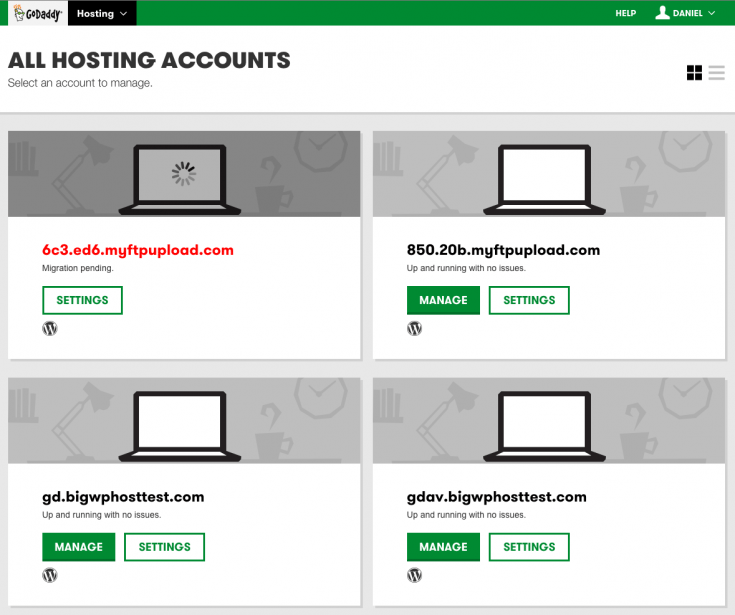Screen dimensions: 735x615
Task: Click the 'Migration pending.' status text
Action: [x=78, y=268]
